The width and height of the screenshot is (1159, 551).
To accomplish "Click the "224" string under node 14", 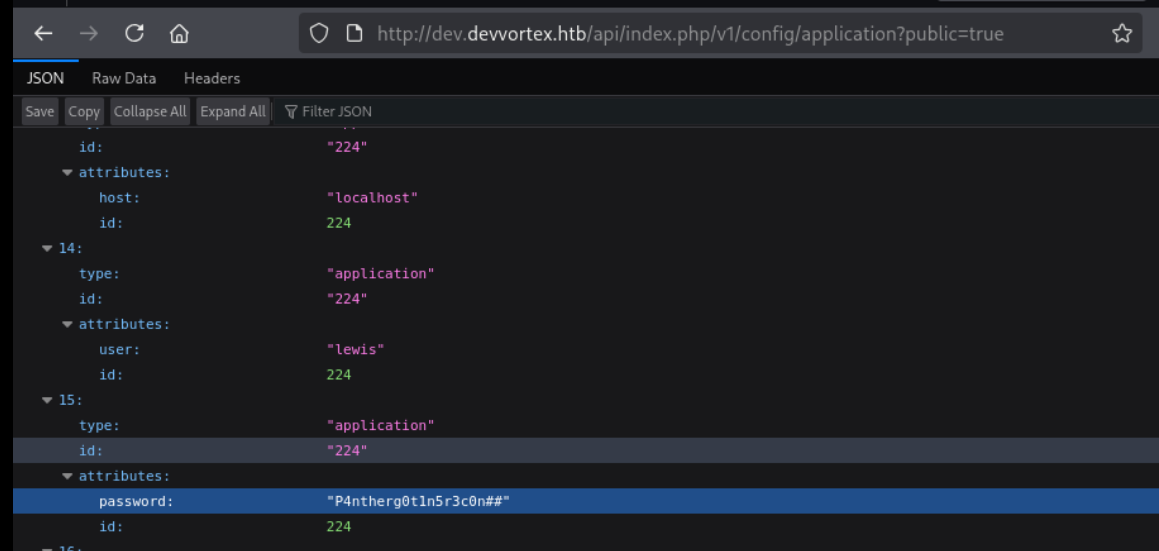I will coord(347,299).
